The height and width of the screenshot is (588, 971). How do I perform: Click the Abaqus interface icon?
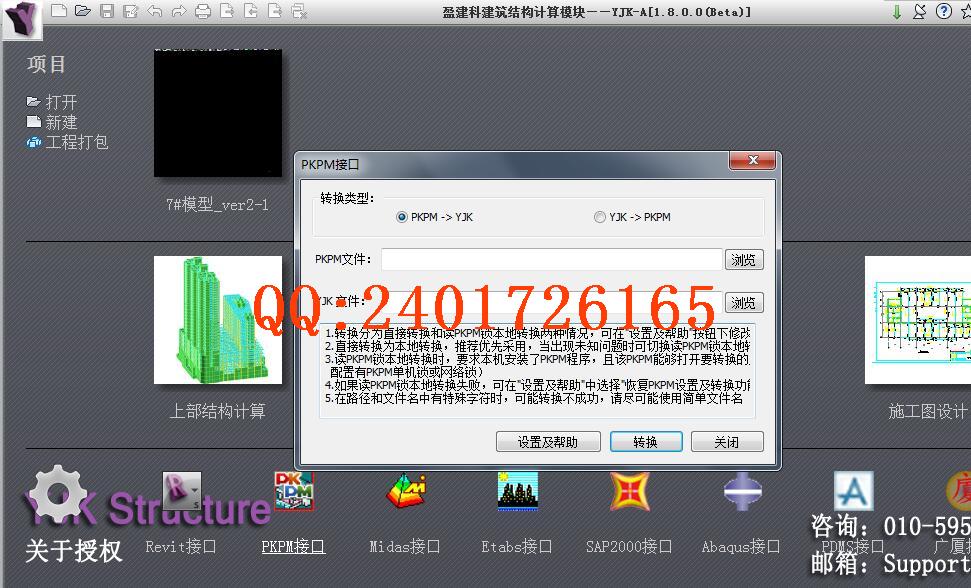(742, 491)
